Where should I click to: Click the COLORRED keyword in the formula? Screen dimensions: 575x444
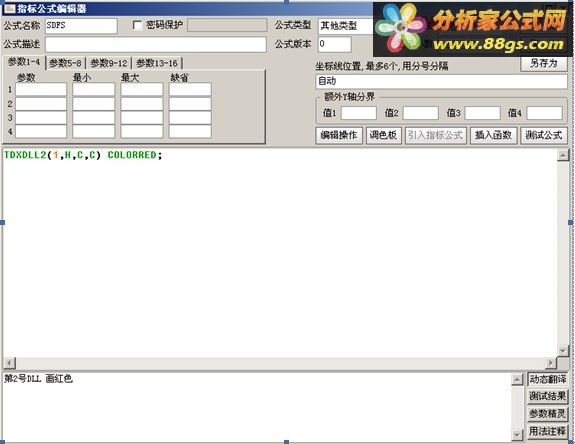(x=132, y=155)
